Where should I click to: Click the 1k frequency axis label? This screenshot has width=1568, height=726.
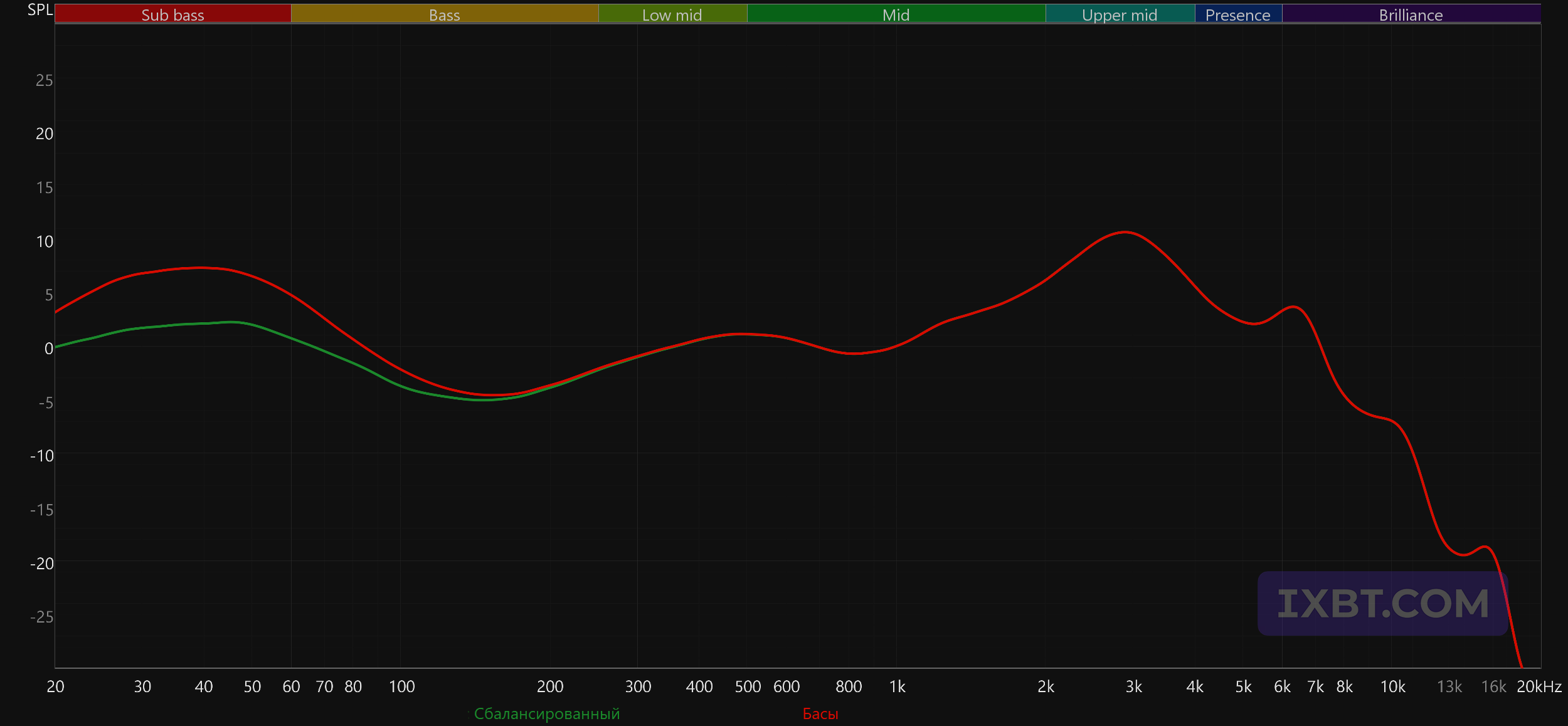tap(897, 687)
